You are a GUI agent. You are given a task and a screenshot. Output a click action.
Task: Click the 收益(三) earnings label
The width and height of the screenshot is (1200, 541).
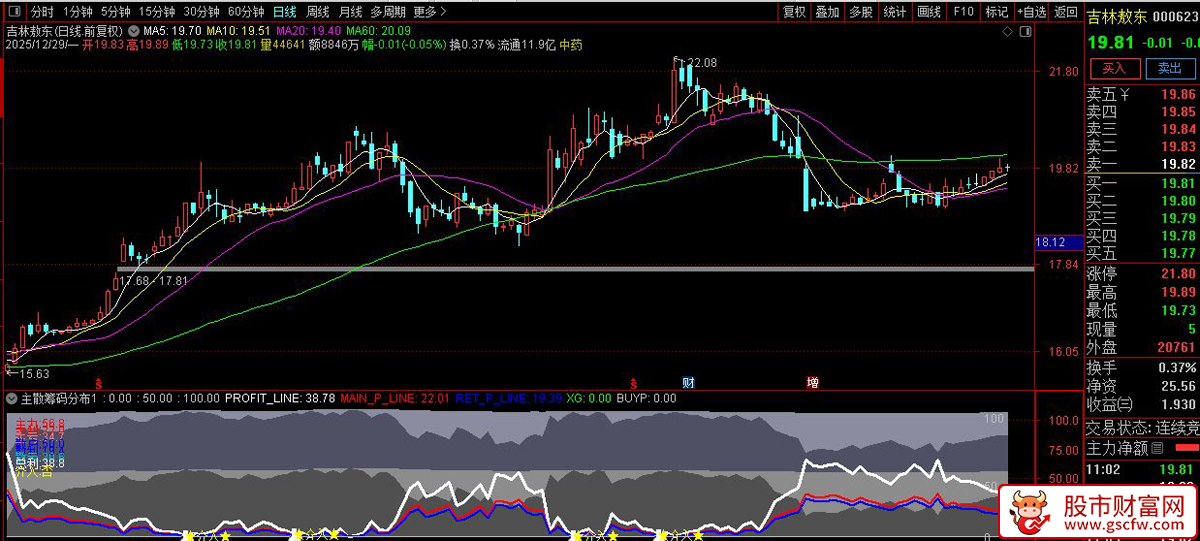1109,404
